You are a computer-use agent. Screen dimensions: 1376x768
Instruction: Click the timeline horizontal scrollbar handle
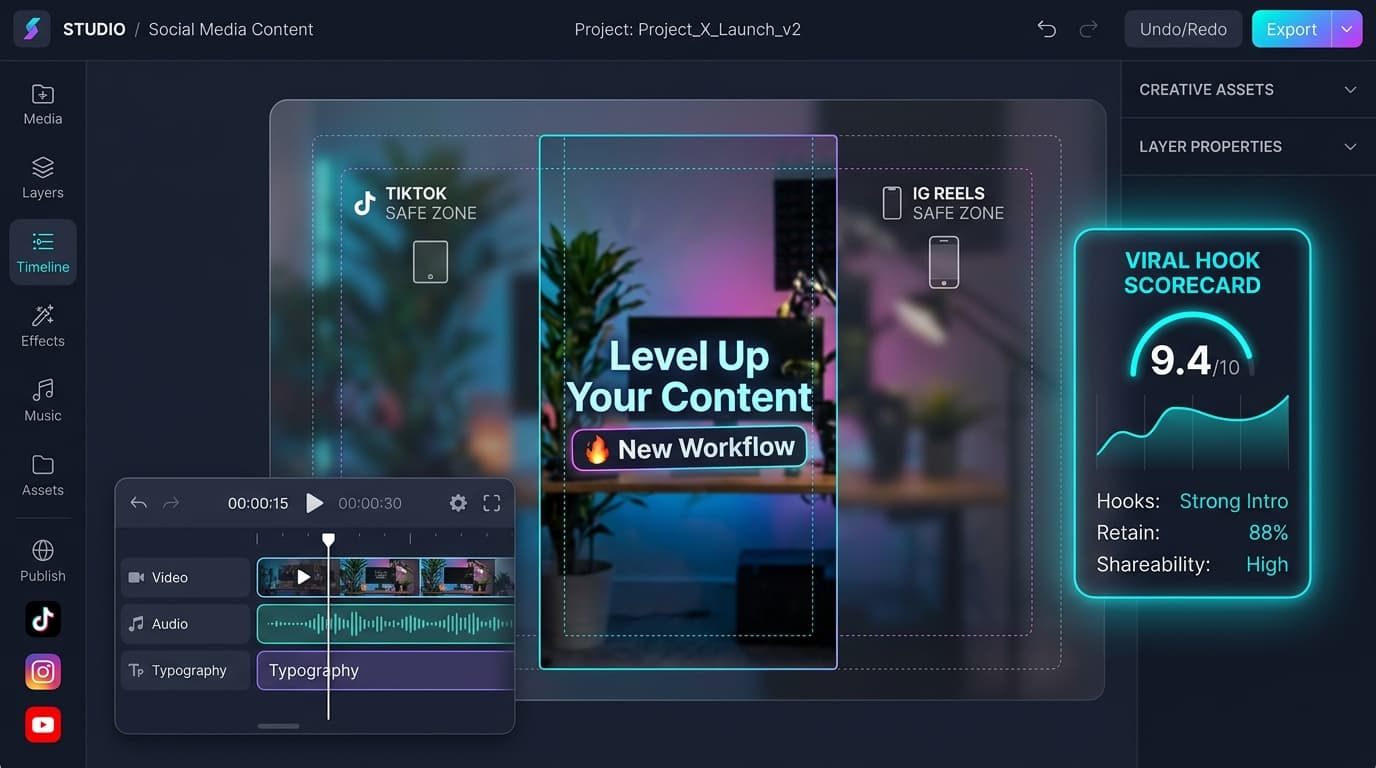tap(279, 726)
